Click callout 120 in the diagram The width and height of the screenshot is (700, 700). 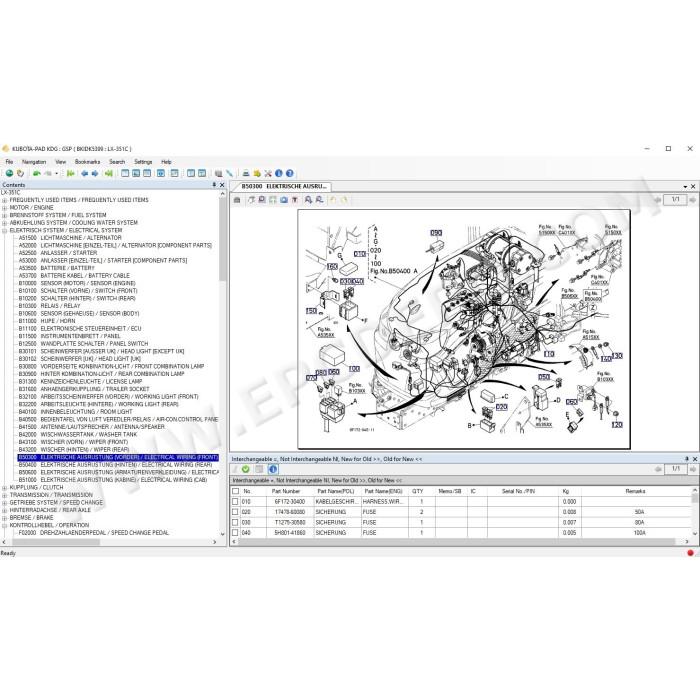tap(617, 424)
